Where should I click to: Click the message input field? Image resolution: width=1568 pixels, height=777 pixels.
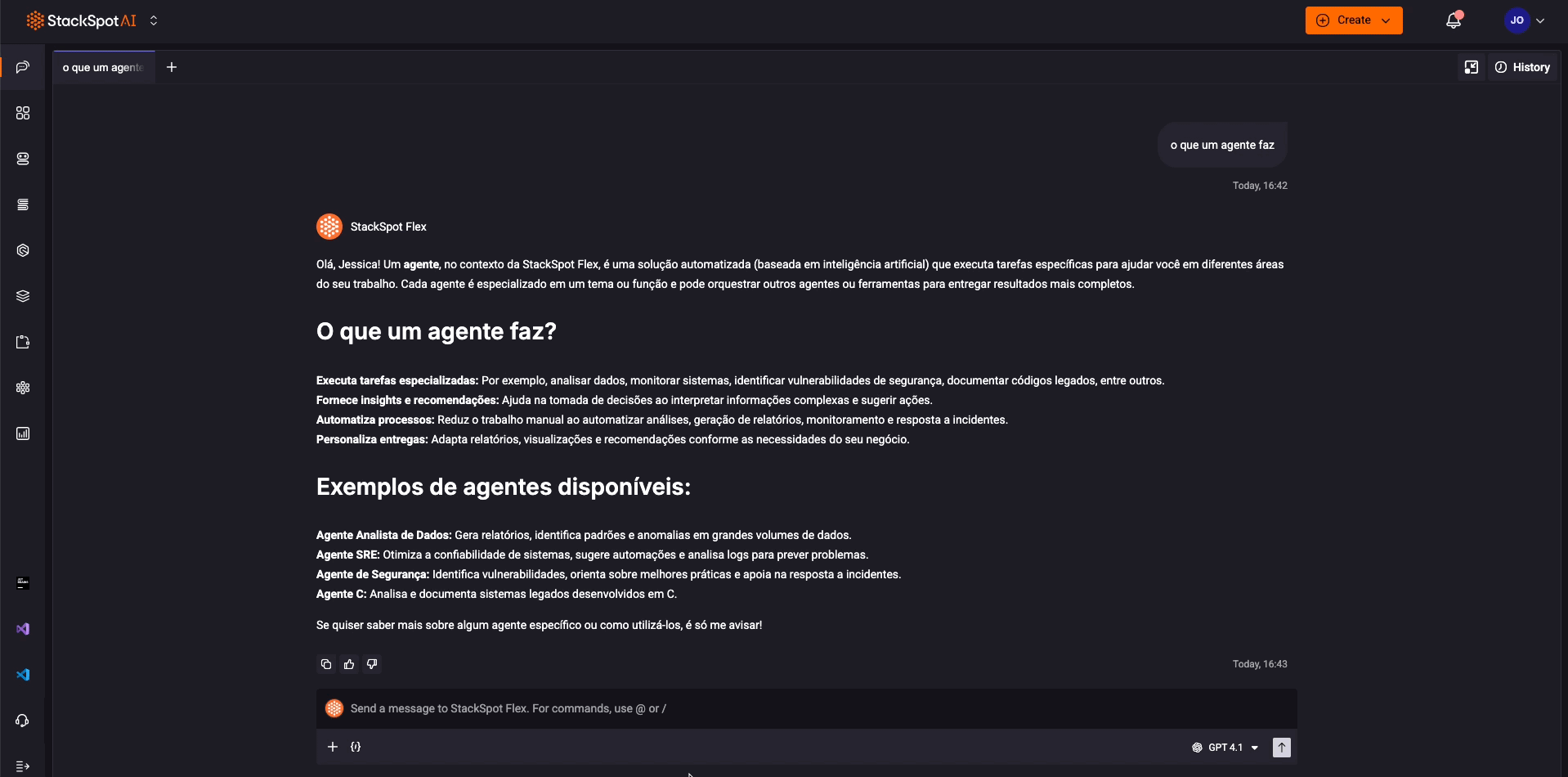coord(736,708)
